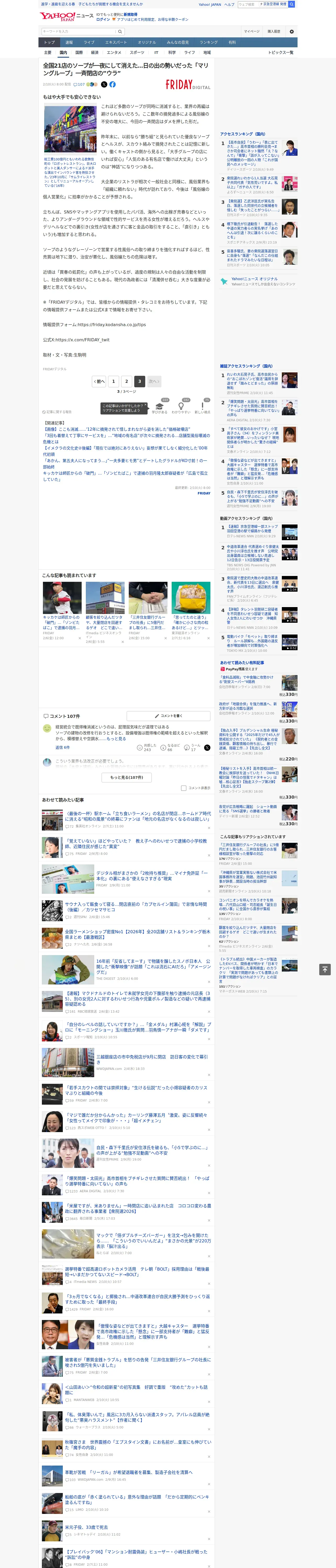
Task: Share the article on X
Action: pyautogui.click(x=104, y=85)
